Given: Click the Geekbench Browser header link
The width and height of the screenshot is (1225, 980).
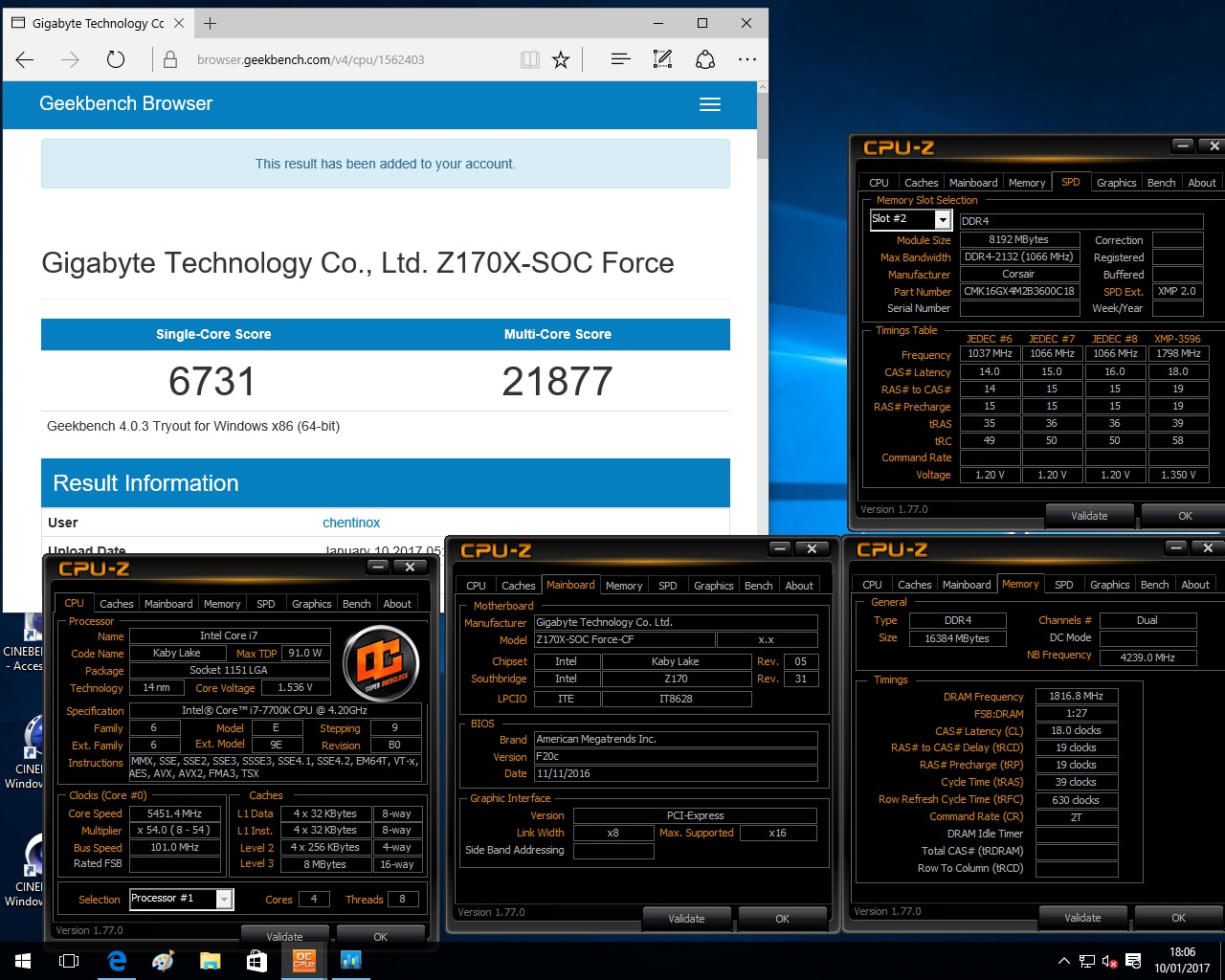Looking at the screenshot, I should tap(125, 103).
